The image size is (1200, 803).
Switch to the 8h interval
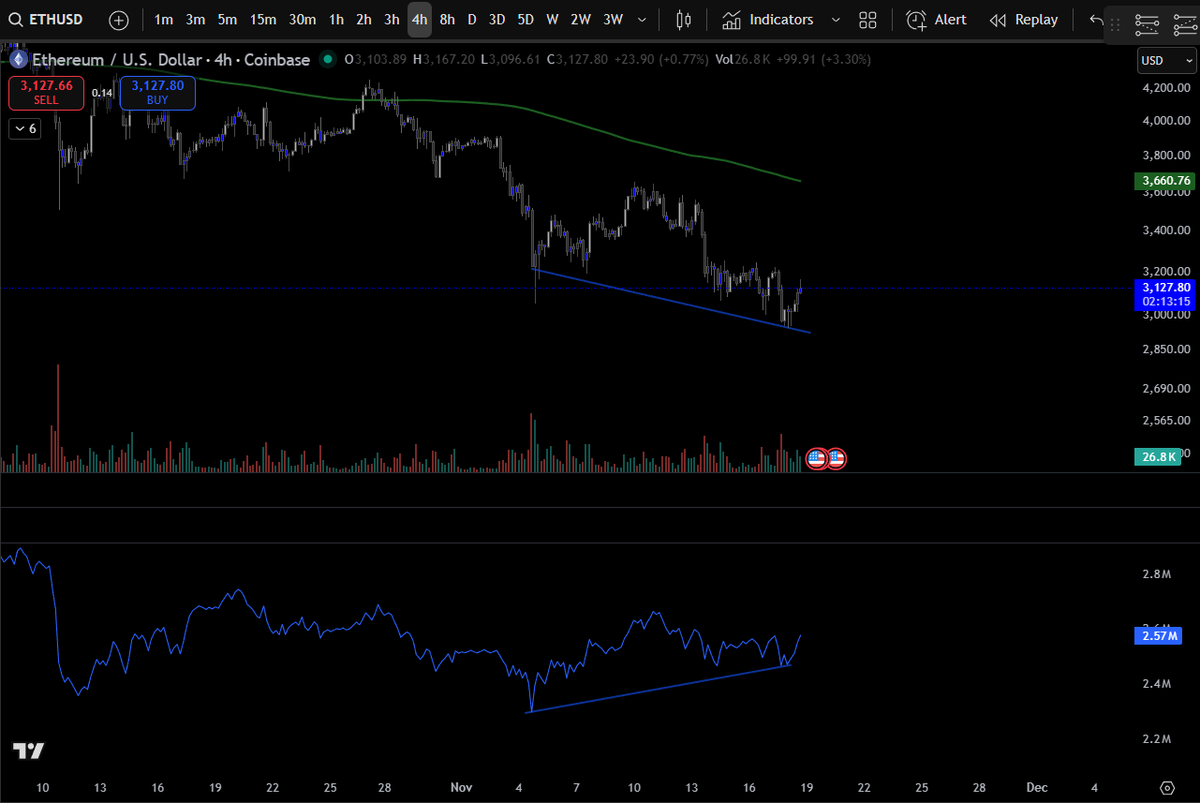(x=447, y=20)
